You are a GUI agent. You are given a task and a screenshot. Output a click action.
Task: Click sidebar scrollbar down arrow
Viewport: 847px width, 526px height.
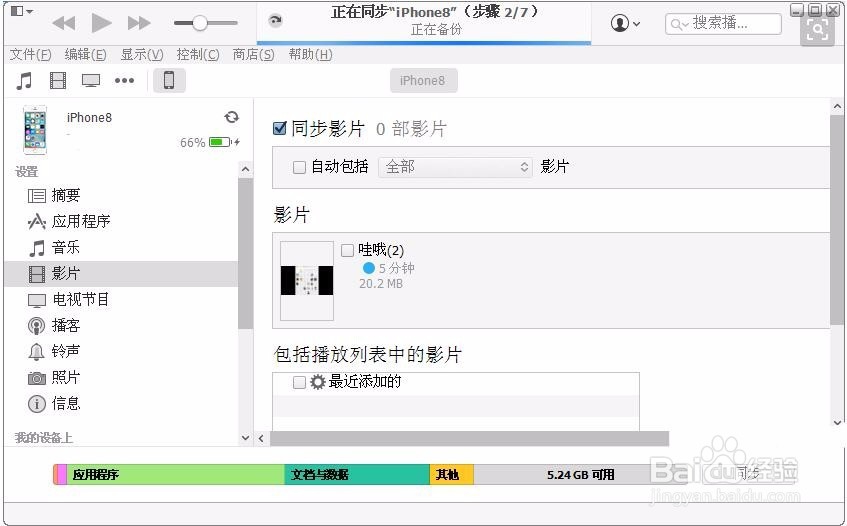point(245,438)
